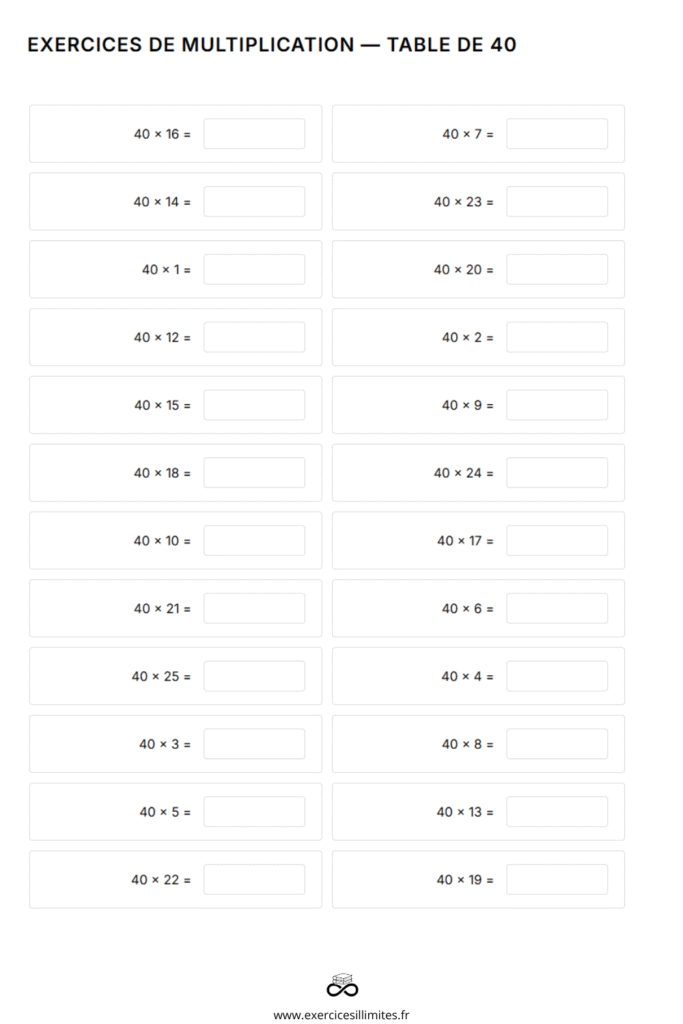This screenshot has height=1024, width=683.
Task: Select the answer box for 40 × 10
Action: tap(254, 541)
